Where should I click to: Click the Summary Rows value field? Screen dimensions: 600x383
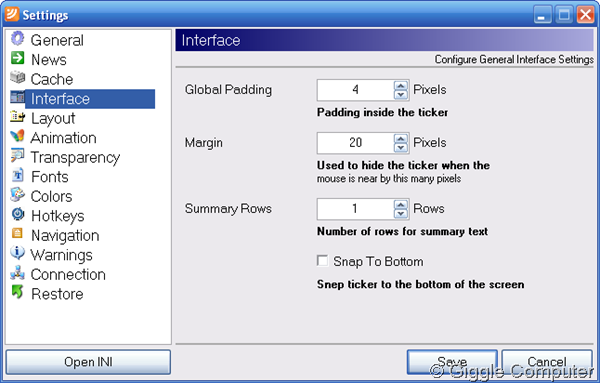[355, 209]
